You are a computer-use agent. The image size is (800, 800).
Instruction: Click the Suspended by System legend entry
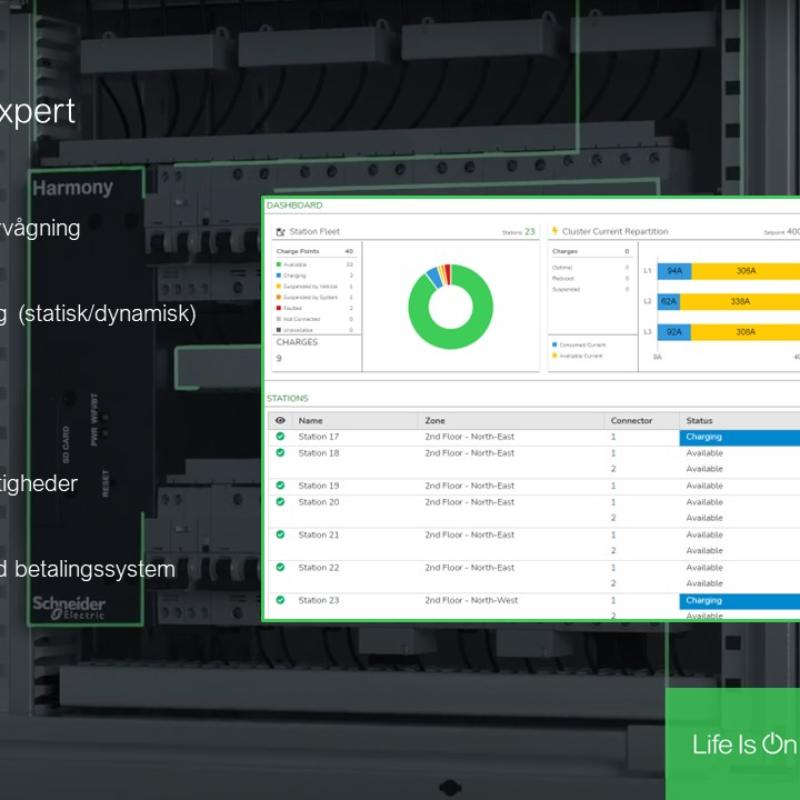(x=307, y=297)
